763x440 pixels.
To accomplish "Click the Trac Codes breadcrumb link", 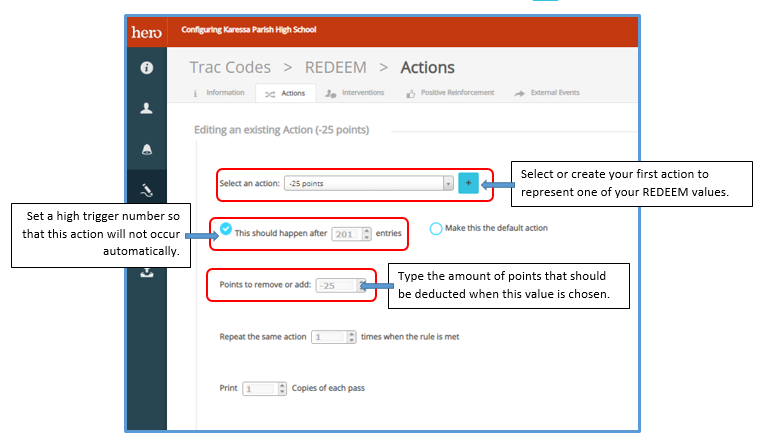I will pyautogui.click(x=230, y=68).
